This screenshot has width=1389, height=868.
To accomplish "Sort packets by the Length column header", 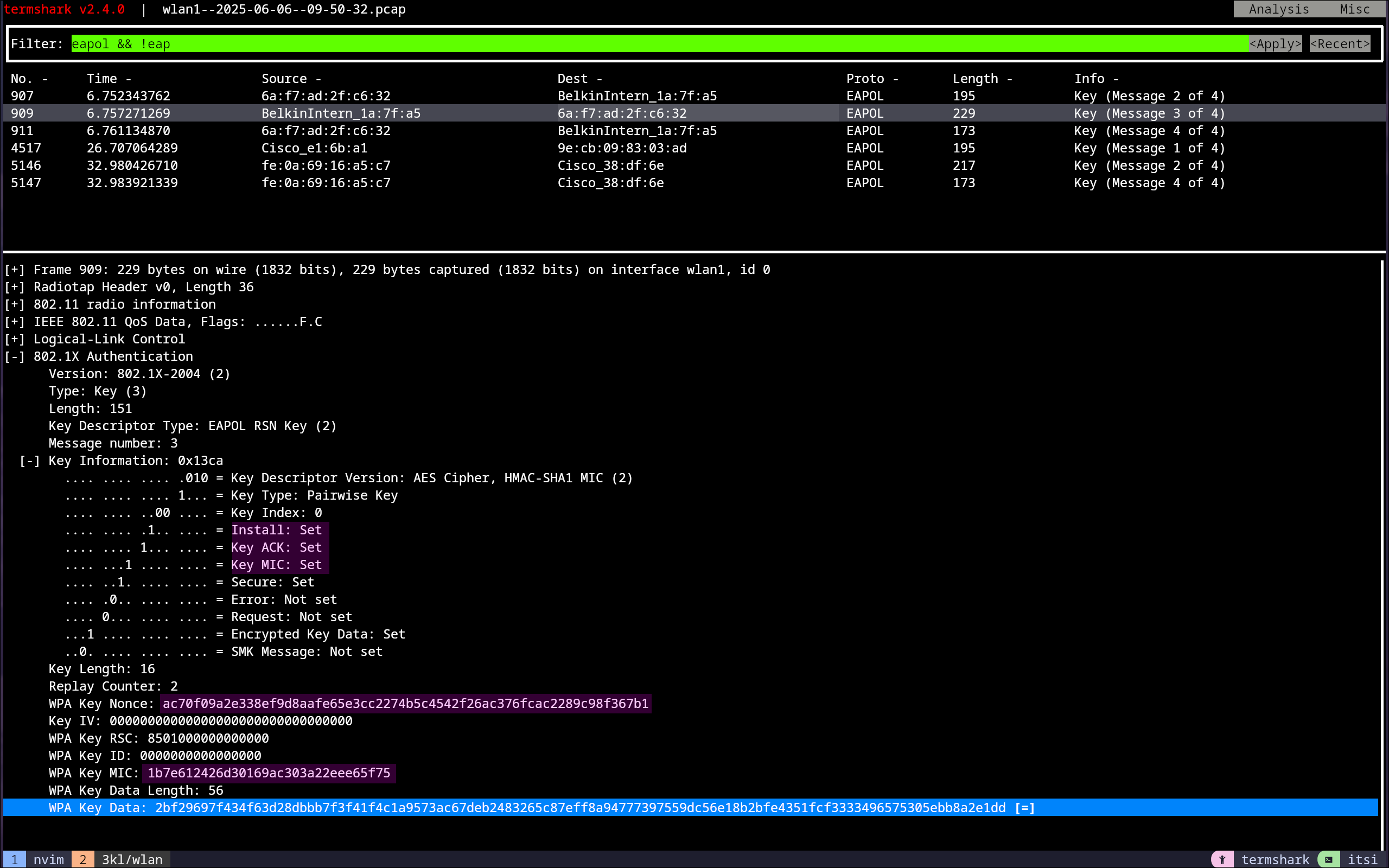I will 983,79.
